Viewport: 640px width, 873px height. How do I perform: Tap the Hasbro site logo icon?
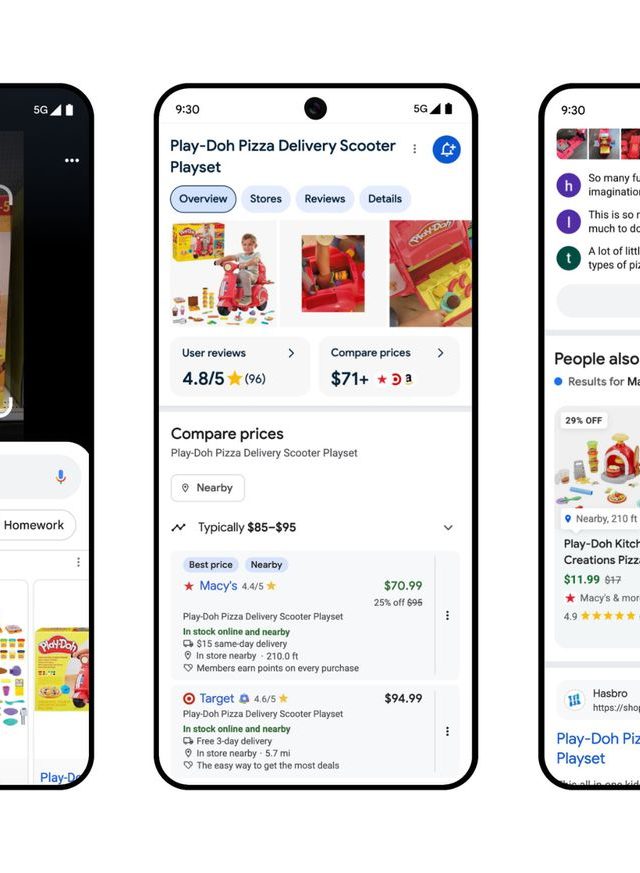pyautogui.click(x=574, y=700)
